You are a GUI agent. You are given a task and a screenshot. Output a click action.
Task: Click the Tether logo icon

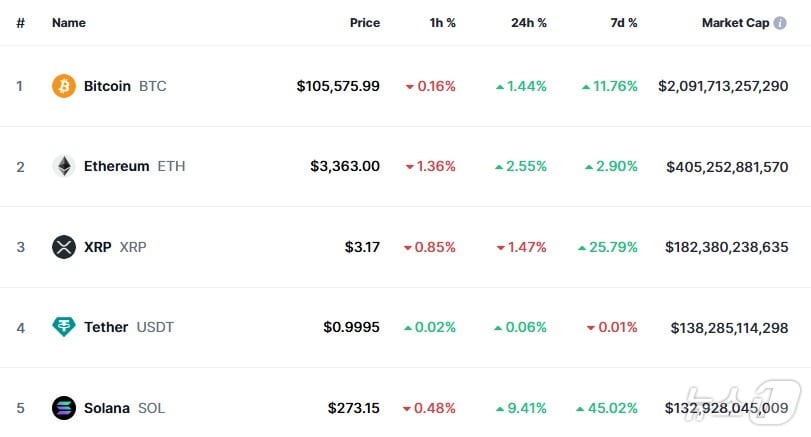point(64,327)
